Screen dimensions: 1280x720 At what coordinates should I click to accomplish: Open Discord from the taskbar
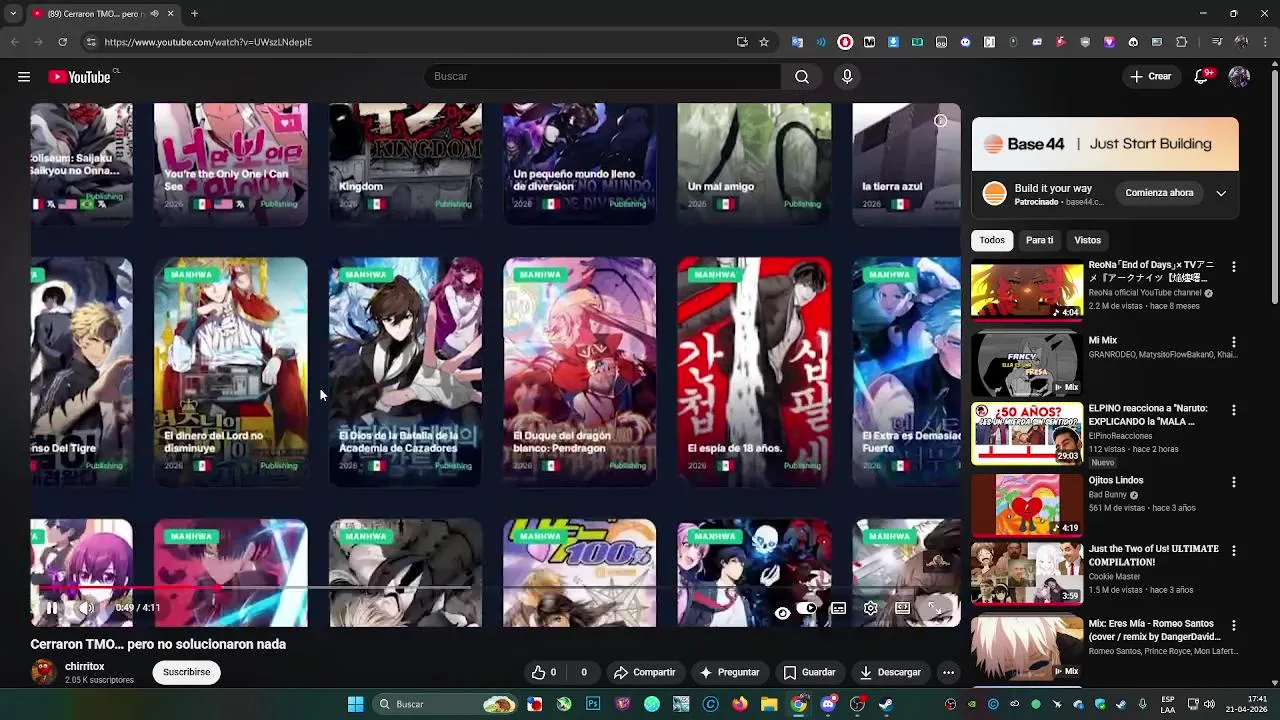click(x=828, y=704)
